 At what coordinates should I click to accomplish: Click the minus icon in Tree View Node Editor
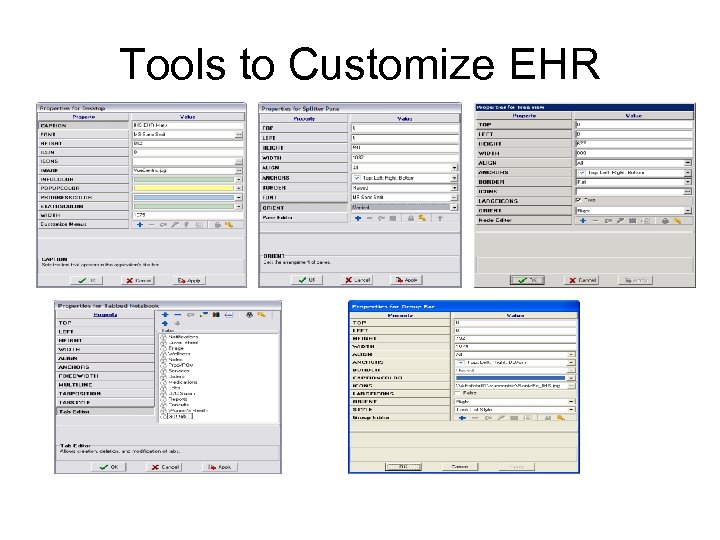596,221
